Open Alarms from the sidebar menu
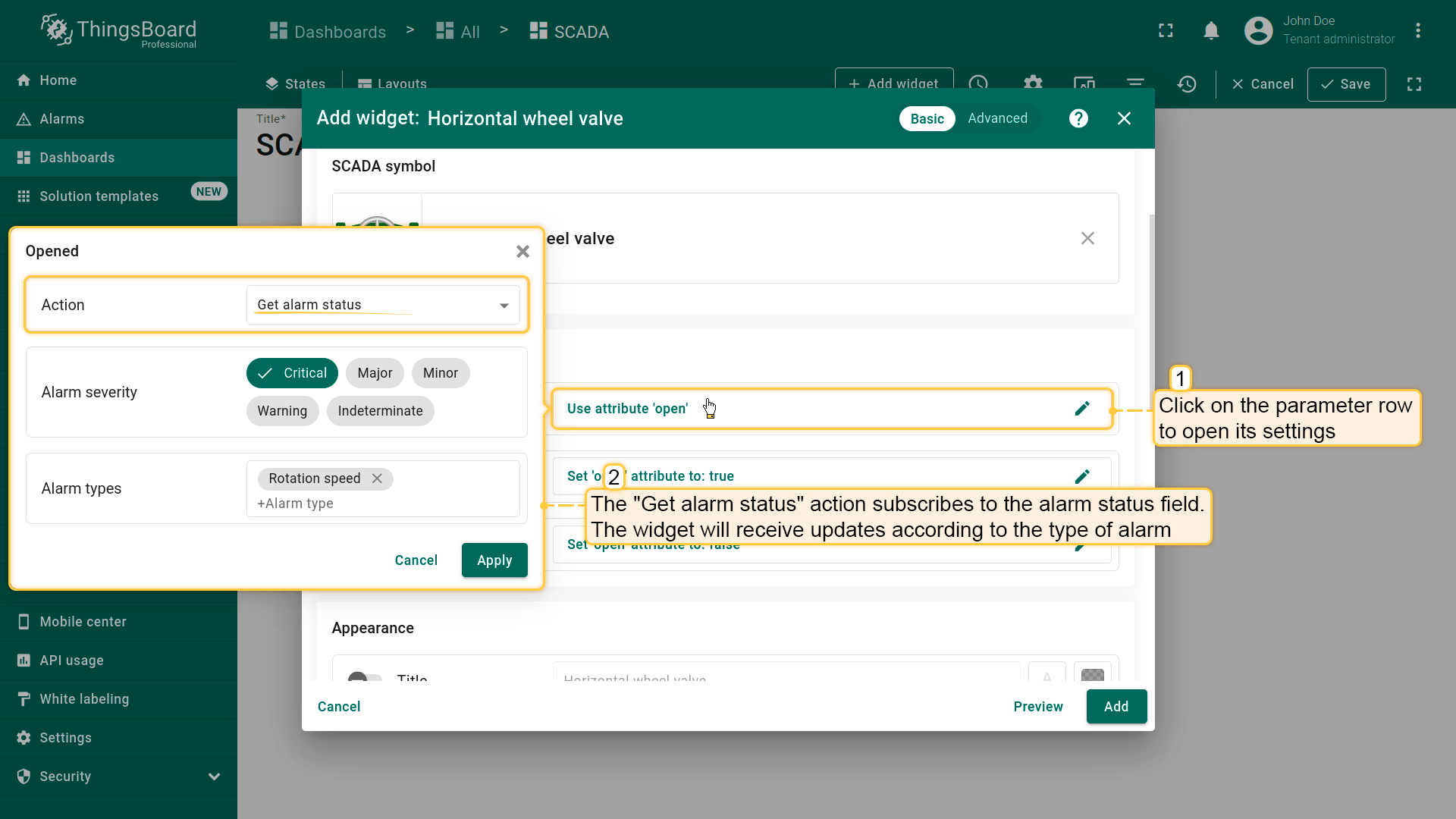 pyautogui.click(x=62, y=119)
